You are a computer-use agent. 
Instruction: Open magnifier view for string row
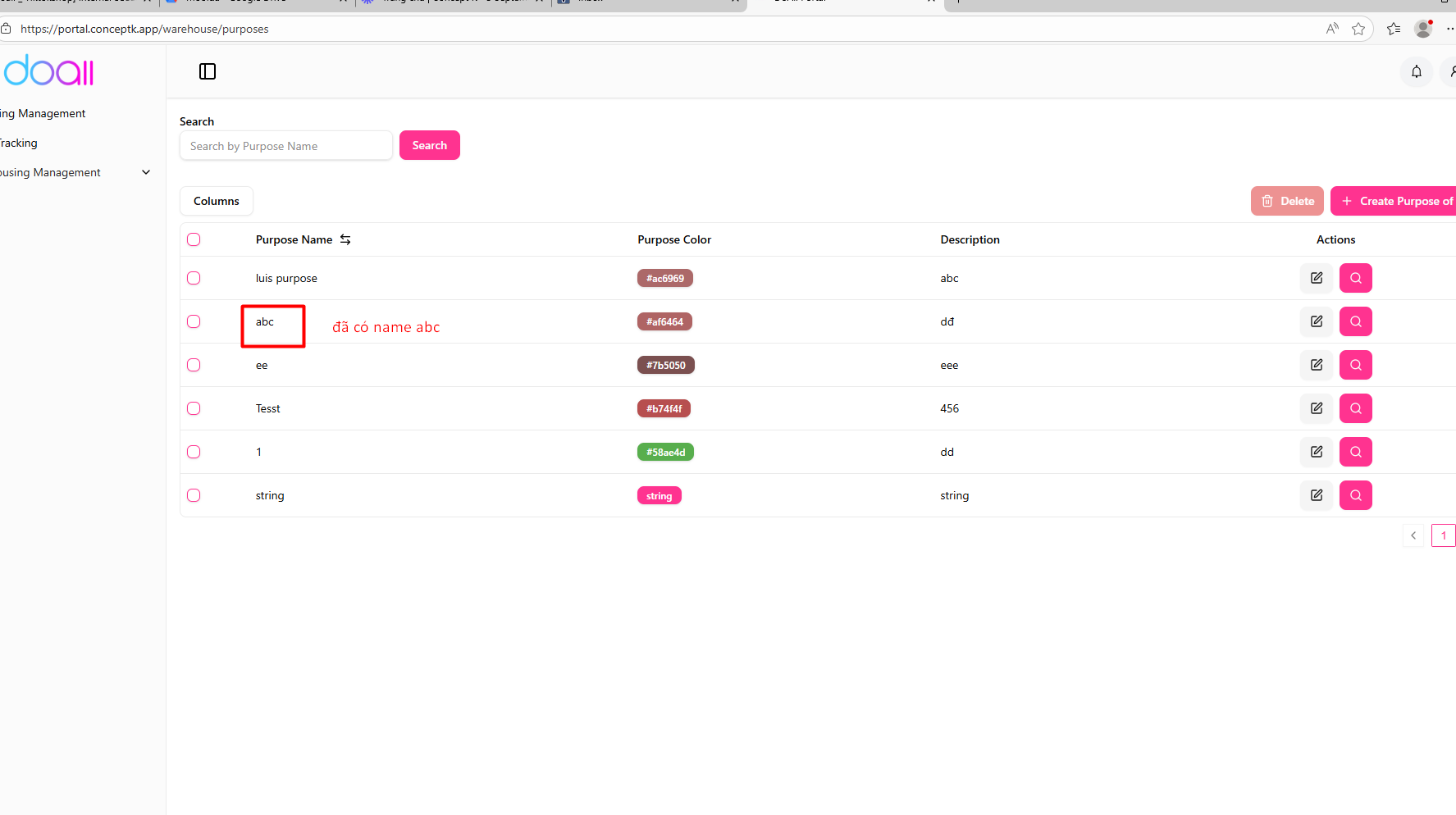click(1355, 495)
